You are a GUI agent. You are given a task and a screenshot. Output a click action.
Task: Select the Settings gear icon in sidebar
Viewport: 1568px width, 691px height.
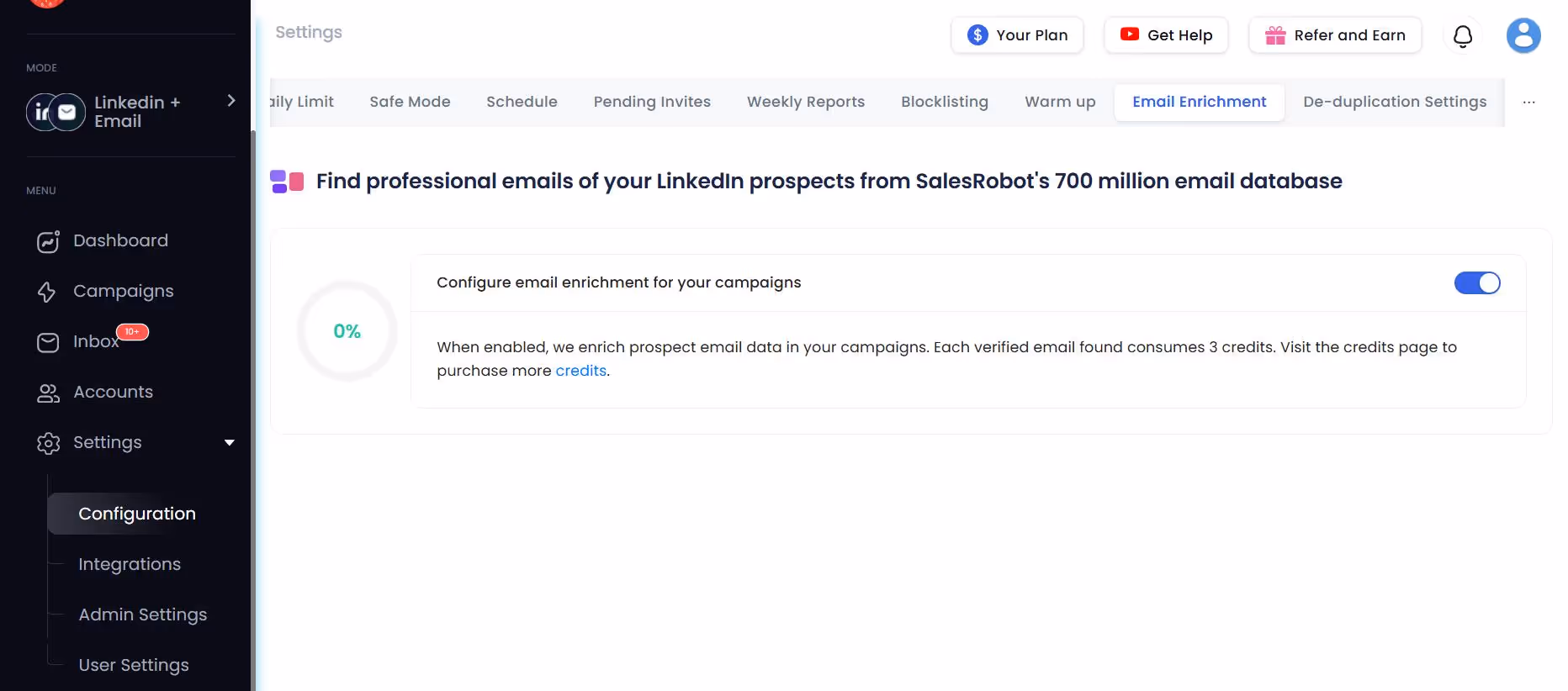click(48, 443)
